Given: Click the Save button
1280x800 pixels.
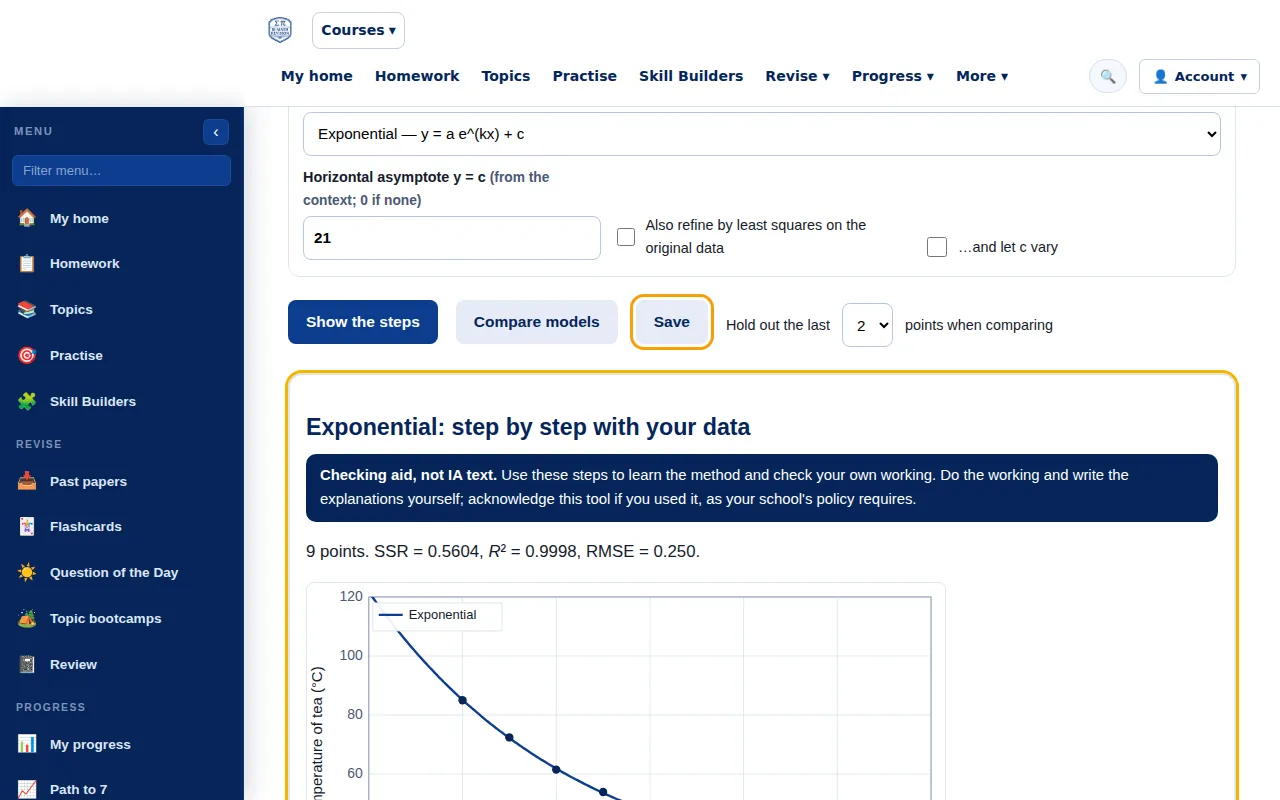Looking at the screenshot, I should click(x=672, y=322).
